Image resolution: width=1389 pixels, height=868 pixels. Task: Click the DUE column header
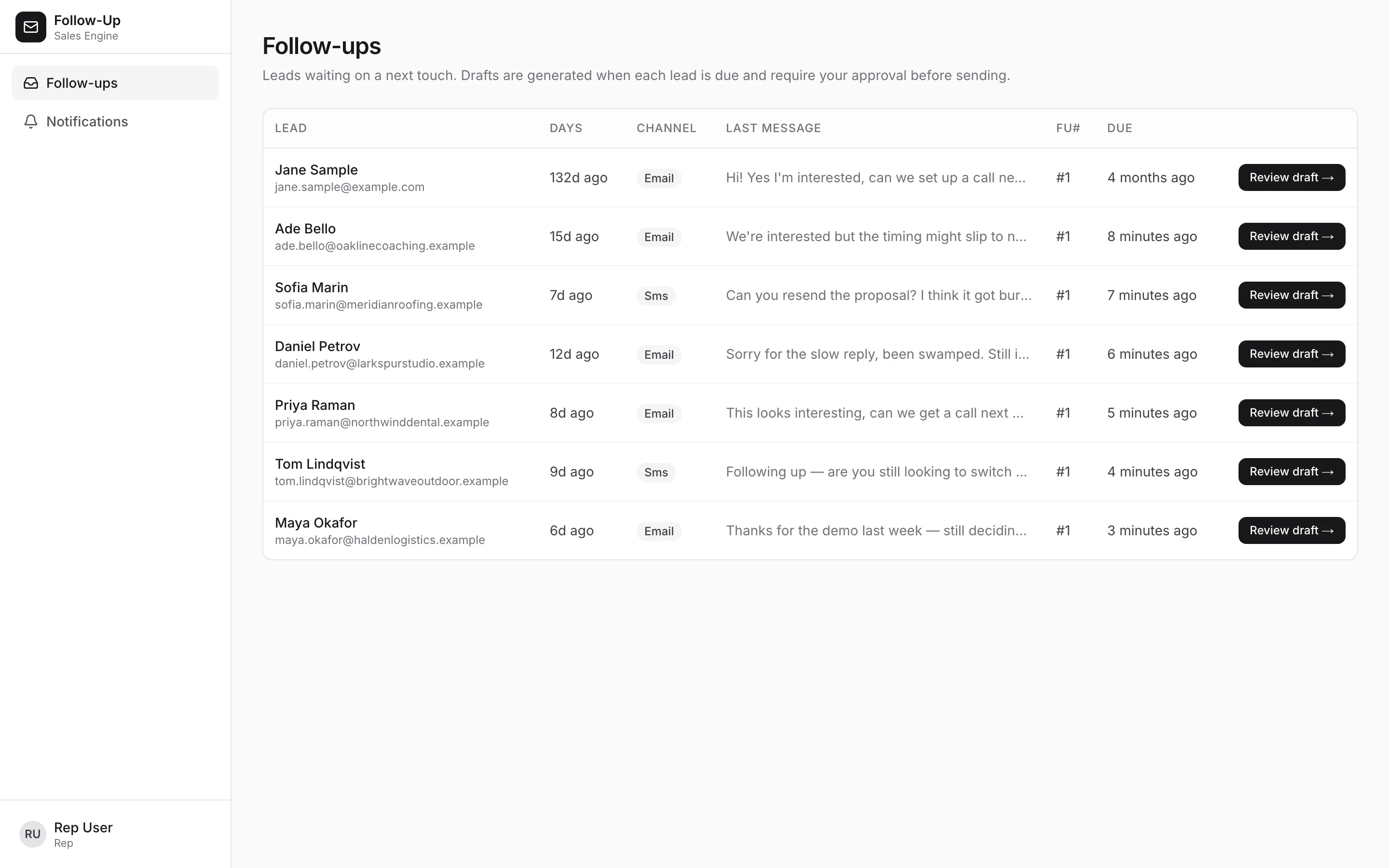pos(1119,128)
